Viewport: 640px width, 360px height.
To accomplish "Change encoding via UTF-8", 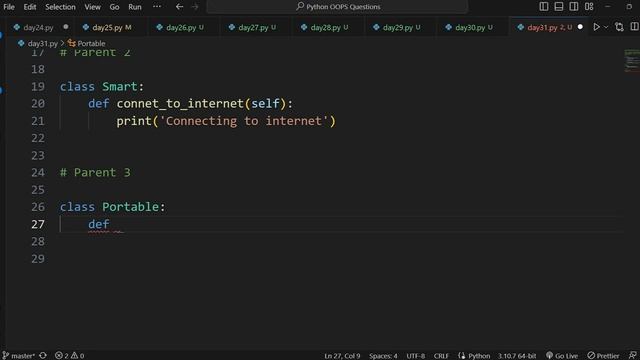I will (416, 356).
